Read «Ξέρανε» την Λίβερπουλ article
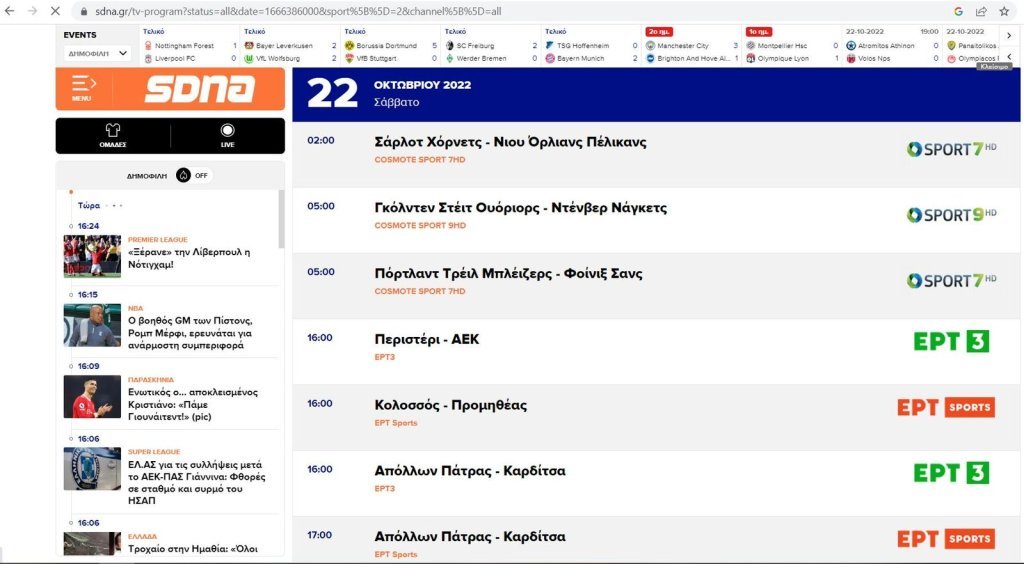The image size is (1024, 564). (189, 258)
